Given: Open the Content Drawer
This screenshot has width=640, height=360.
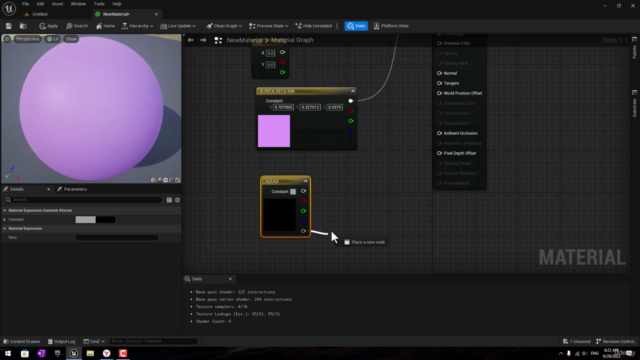Looking at the screenshot, I should point(22,341).
